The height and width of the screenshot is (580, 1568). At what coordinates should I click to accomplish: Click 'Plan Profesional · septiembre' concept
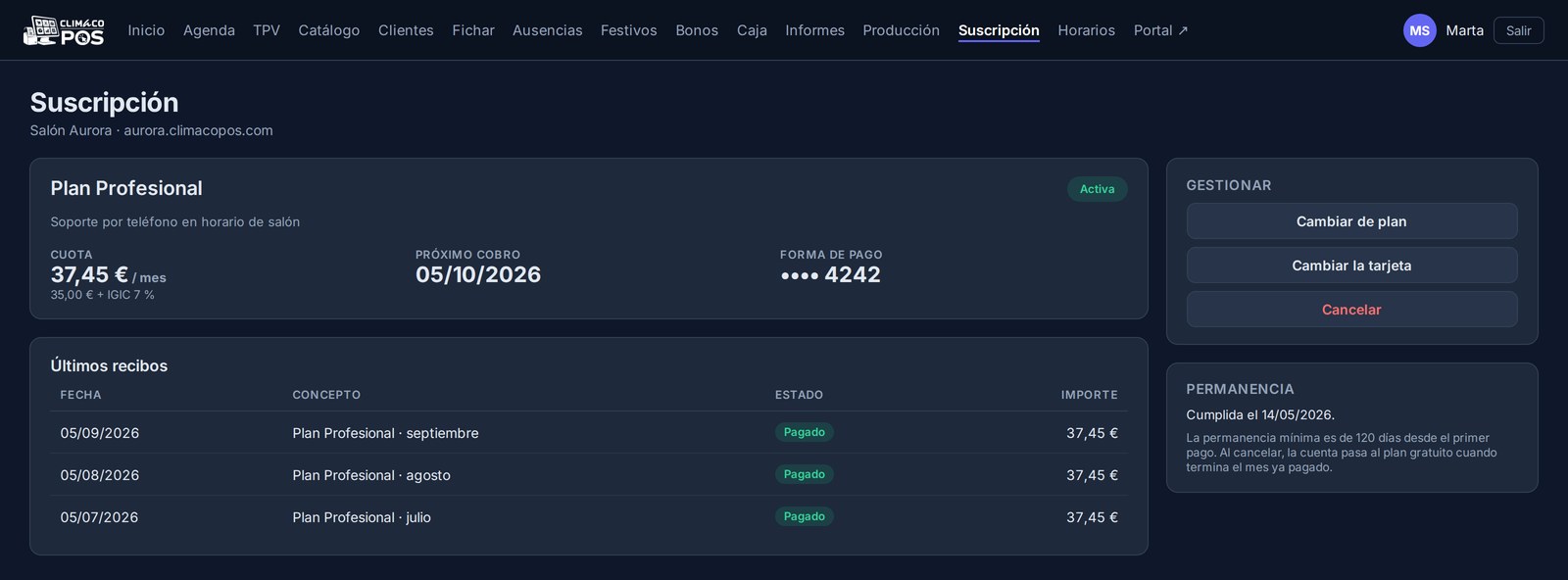click(x=385, y=433)
